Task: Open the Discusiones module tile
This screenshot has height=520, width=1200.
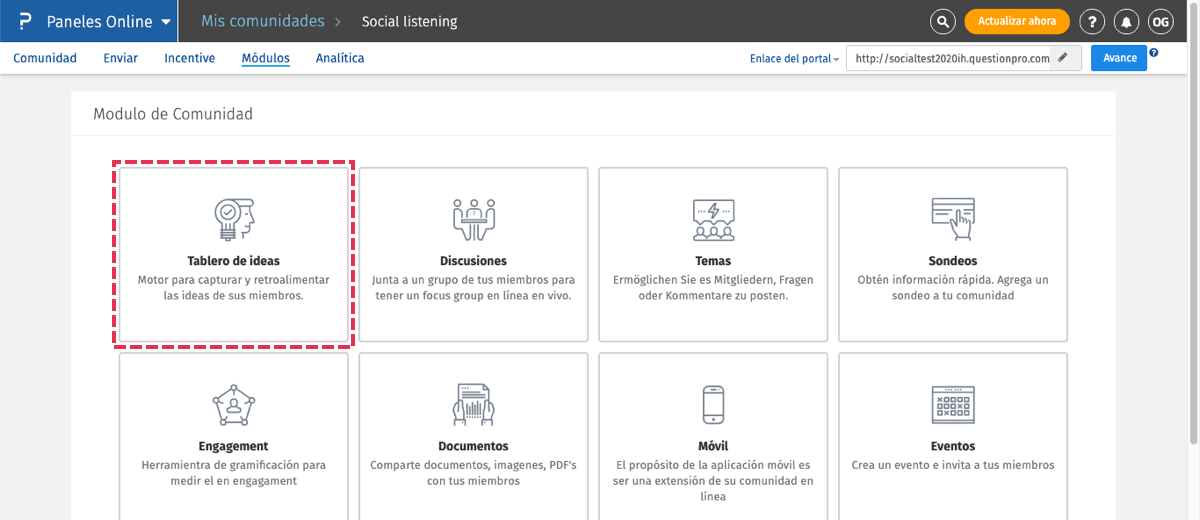Action: tap(473, 254)
